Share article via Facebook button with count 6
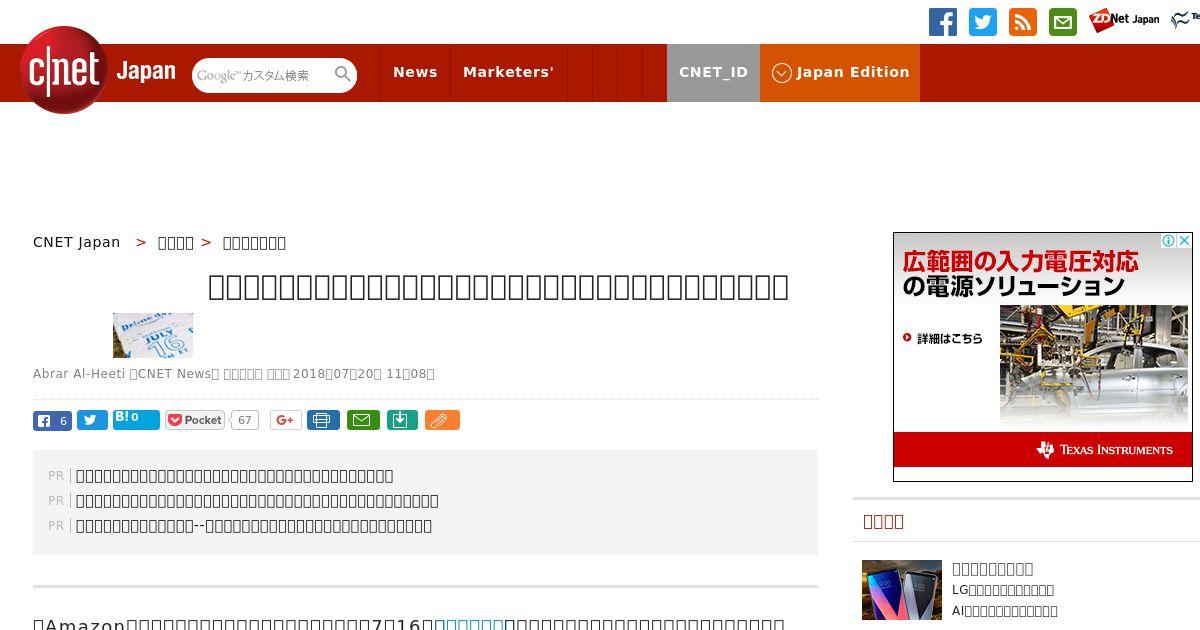1200x630 pixels. pyautogui.click(x=52, y=421)
